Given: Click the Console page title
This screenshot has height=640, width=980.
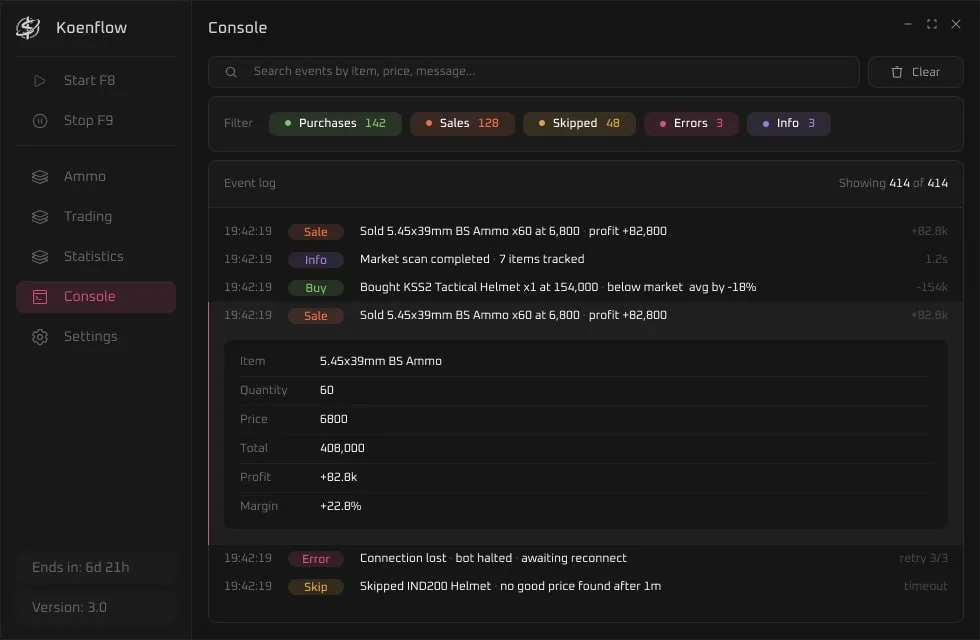Looking at the screenshot, I should pos(238,28).
